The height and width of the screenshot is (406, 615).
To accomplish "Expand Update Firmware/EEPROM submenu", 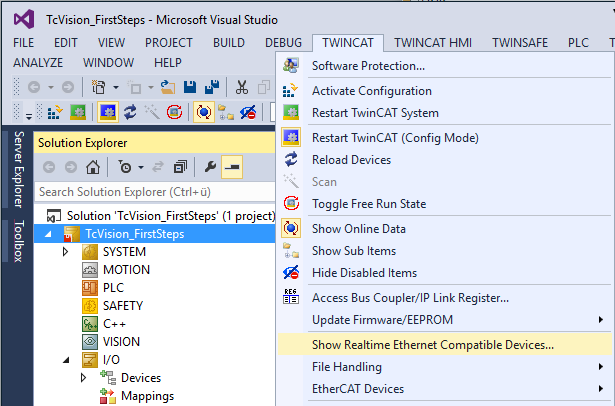I will click(445, 320).
